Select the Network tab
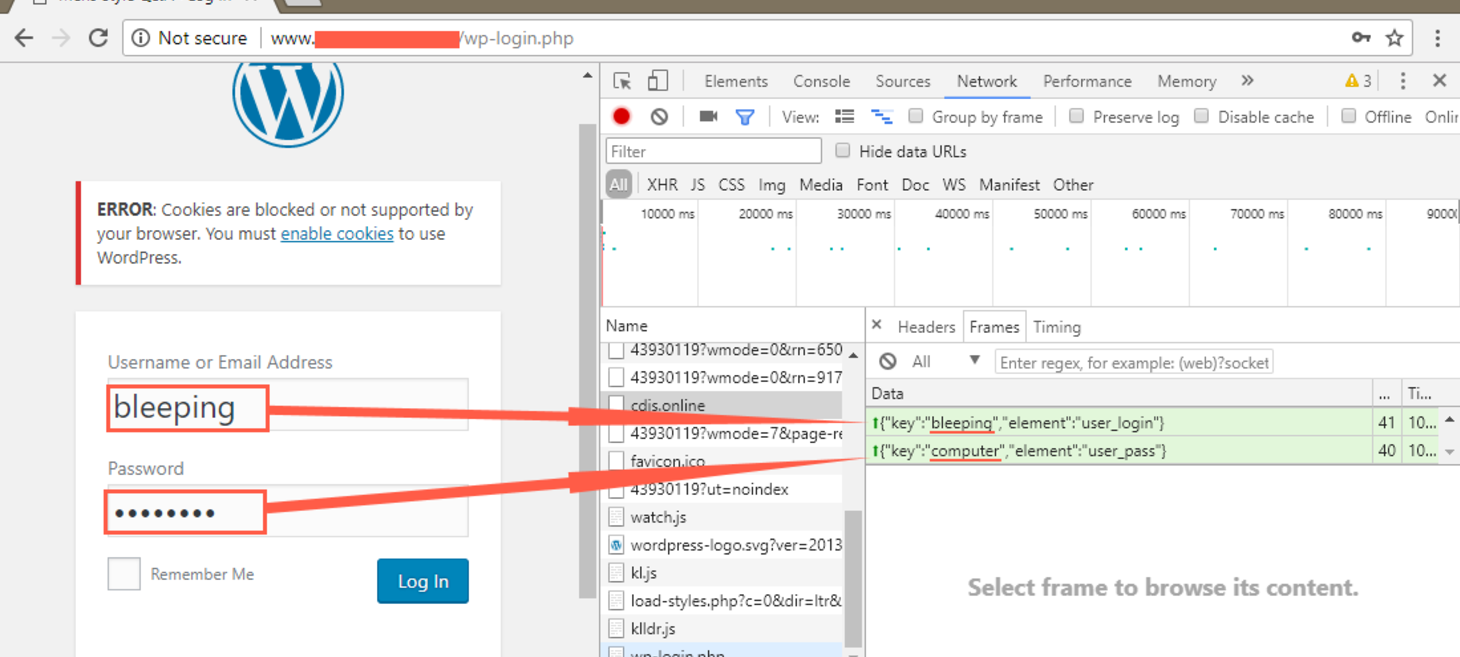Image resolution: width=1460 pixels, height=657 pixels. (x=987, y=82)
